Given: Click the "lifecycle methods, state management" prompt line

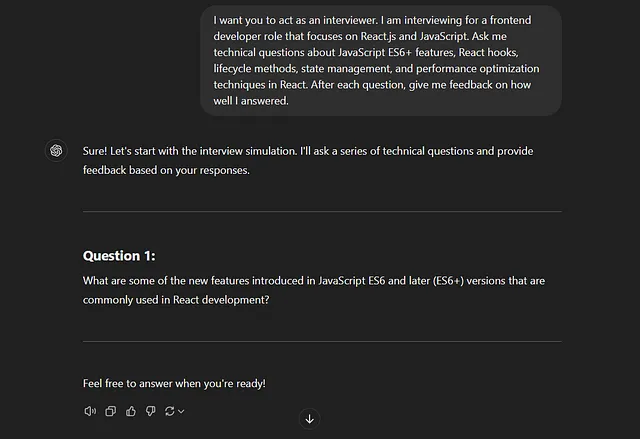Looking at the screenshot, I should [x=376, y=69].
